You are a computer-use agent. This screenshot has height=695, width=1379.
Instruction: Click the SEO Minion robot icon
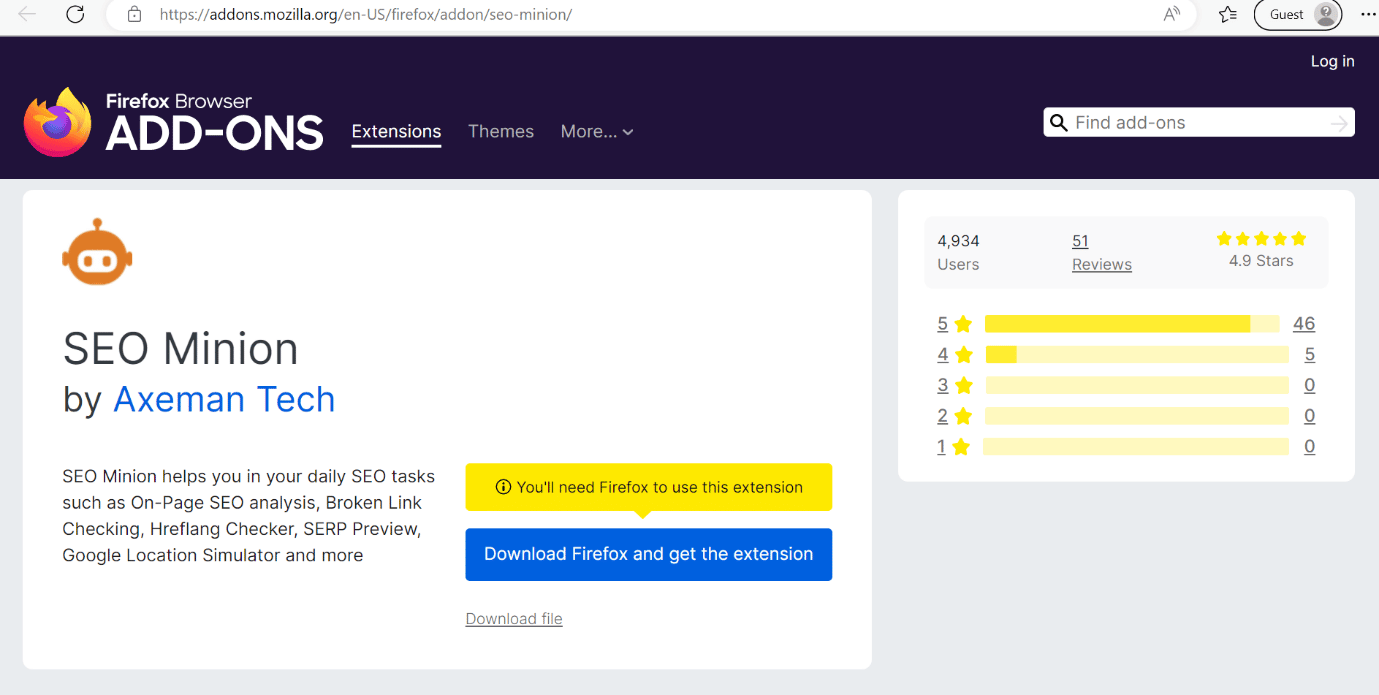click(x=97, y=253)
